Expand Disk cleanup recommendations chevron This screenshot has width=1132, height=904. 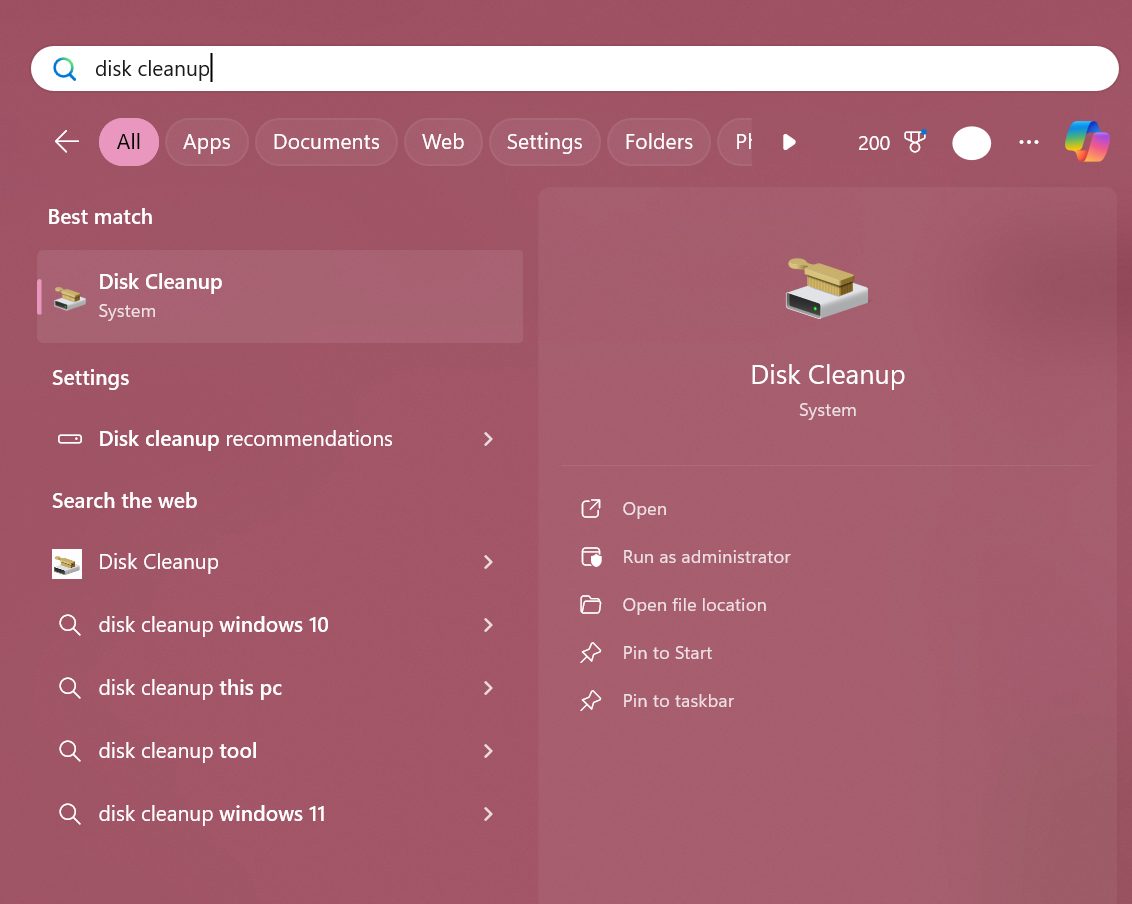(488, 439)
